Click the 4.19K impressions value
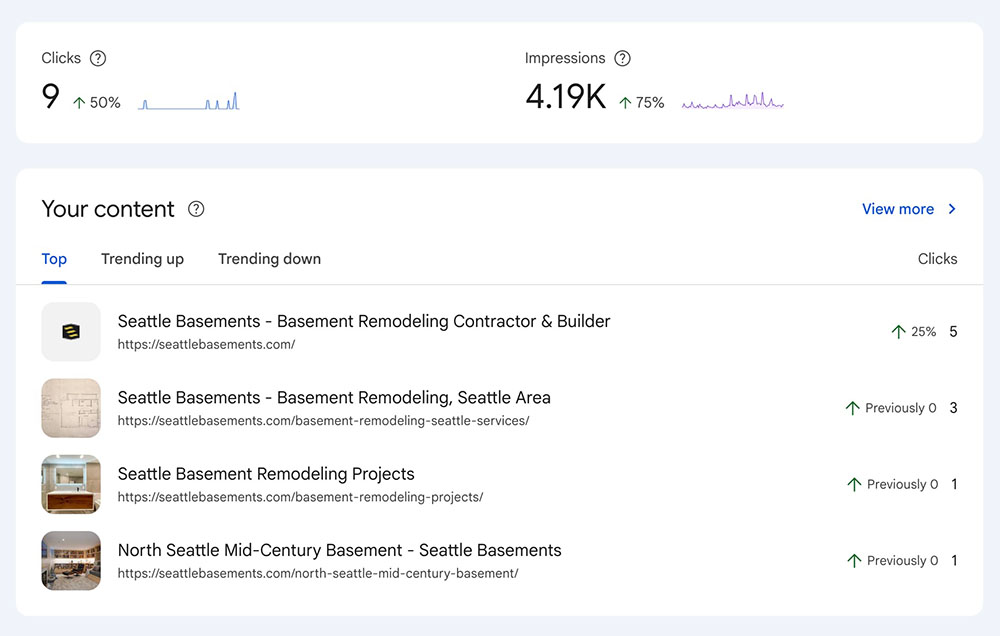 (566, 97)
